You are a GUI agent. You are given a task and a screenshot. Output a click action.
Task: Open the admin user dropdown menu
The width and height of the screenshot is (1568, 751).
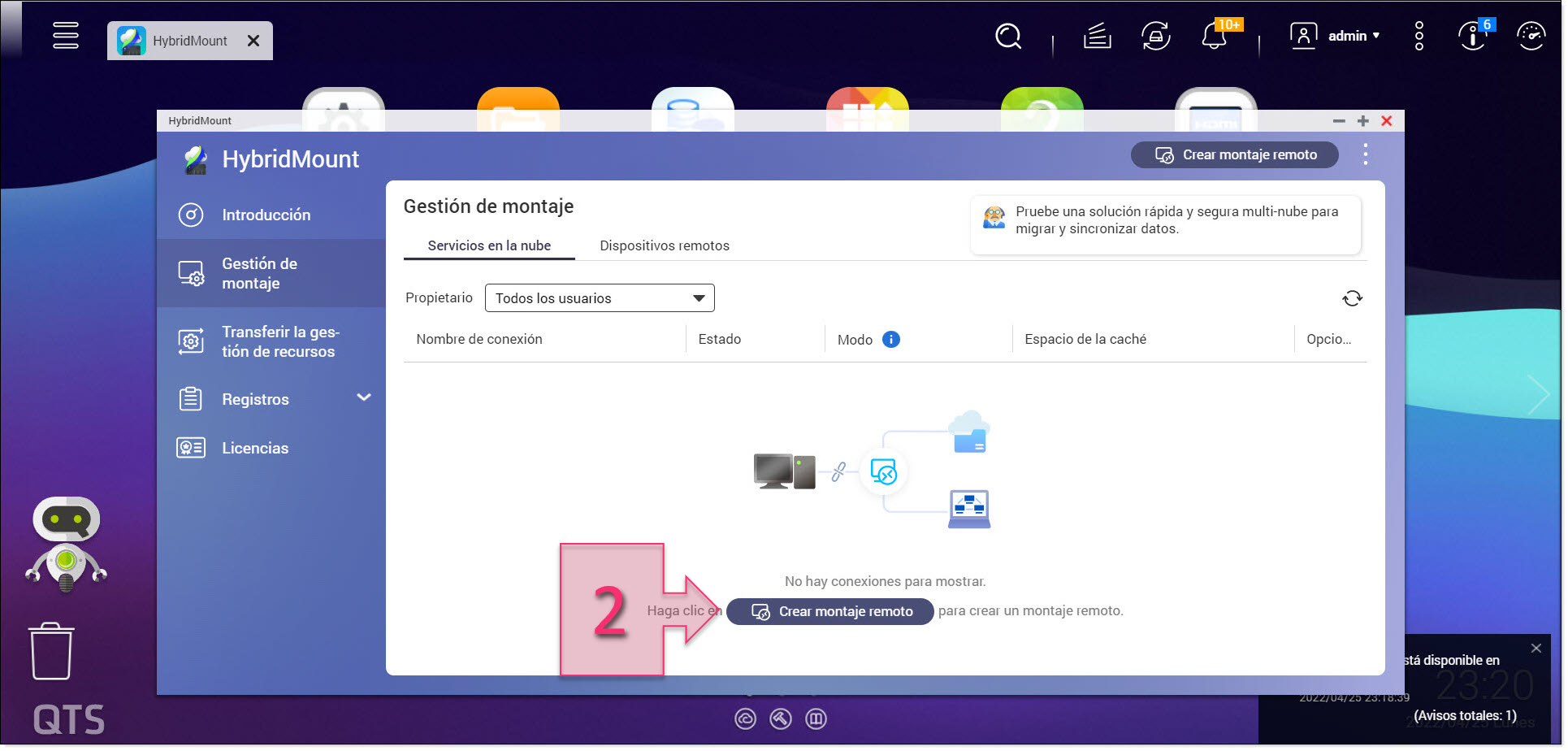(1338, 37)
